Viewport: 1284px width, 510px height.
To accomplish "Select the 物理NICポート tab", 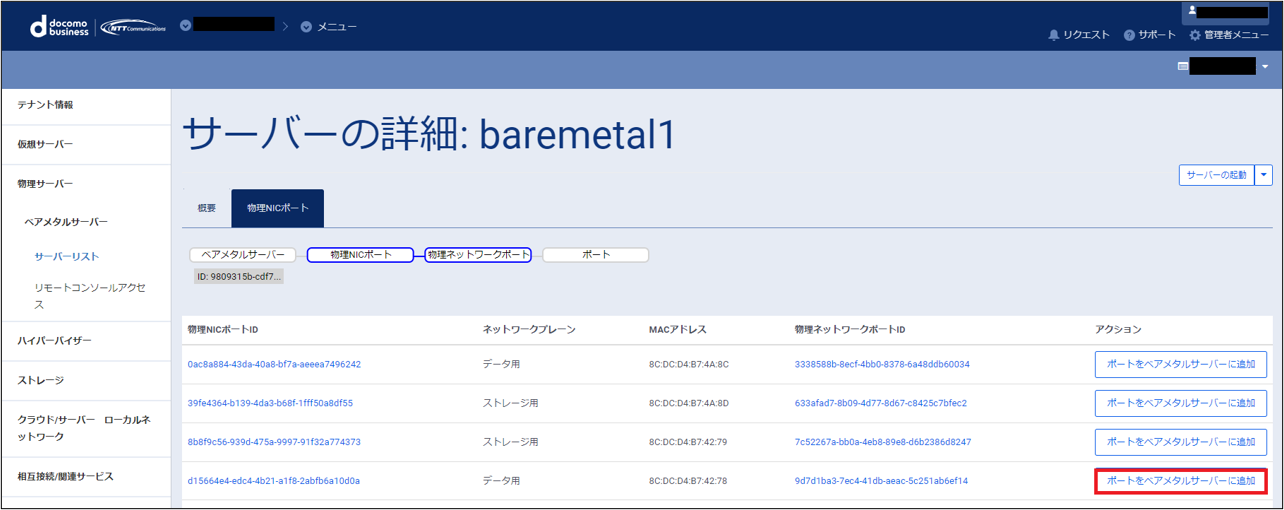I will [278, 208].
